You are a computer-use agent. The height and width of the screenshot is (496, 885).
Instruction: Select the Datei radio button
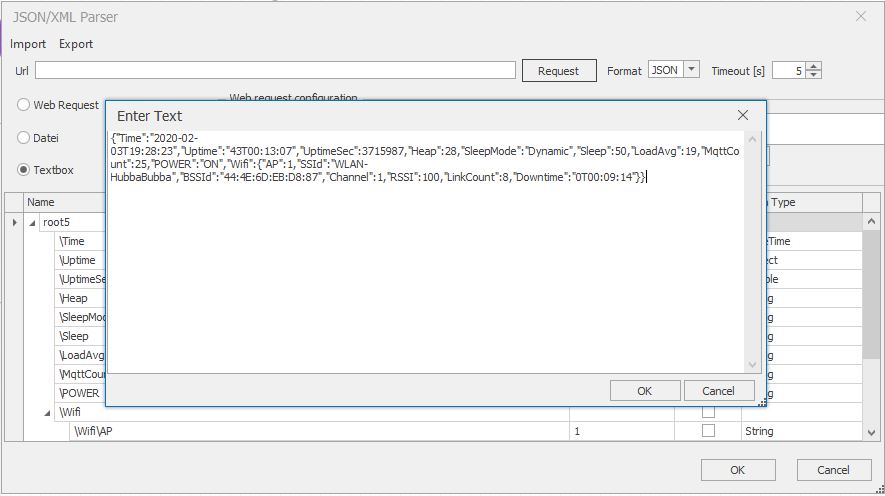[23, 138]
